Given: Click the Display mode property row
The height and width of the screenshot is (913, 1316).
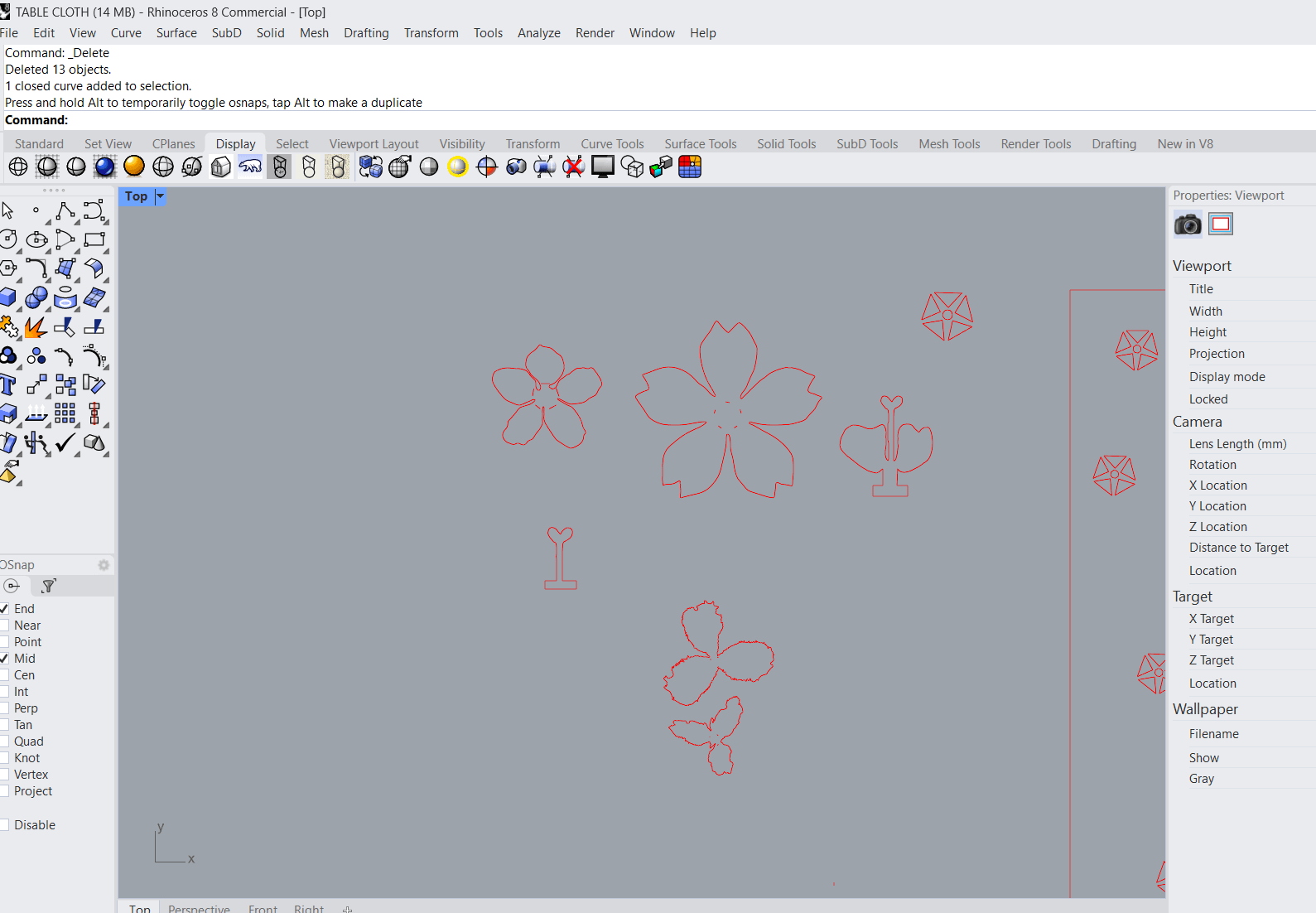Looking at the screenshot, I should tap(1227, 377).
